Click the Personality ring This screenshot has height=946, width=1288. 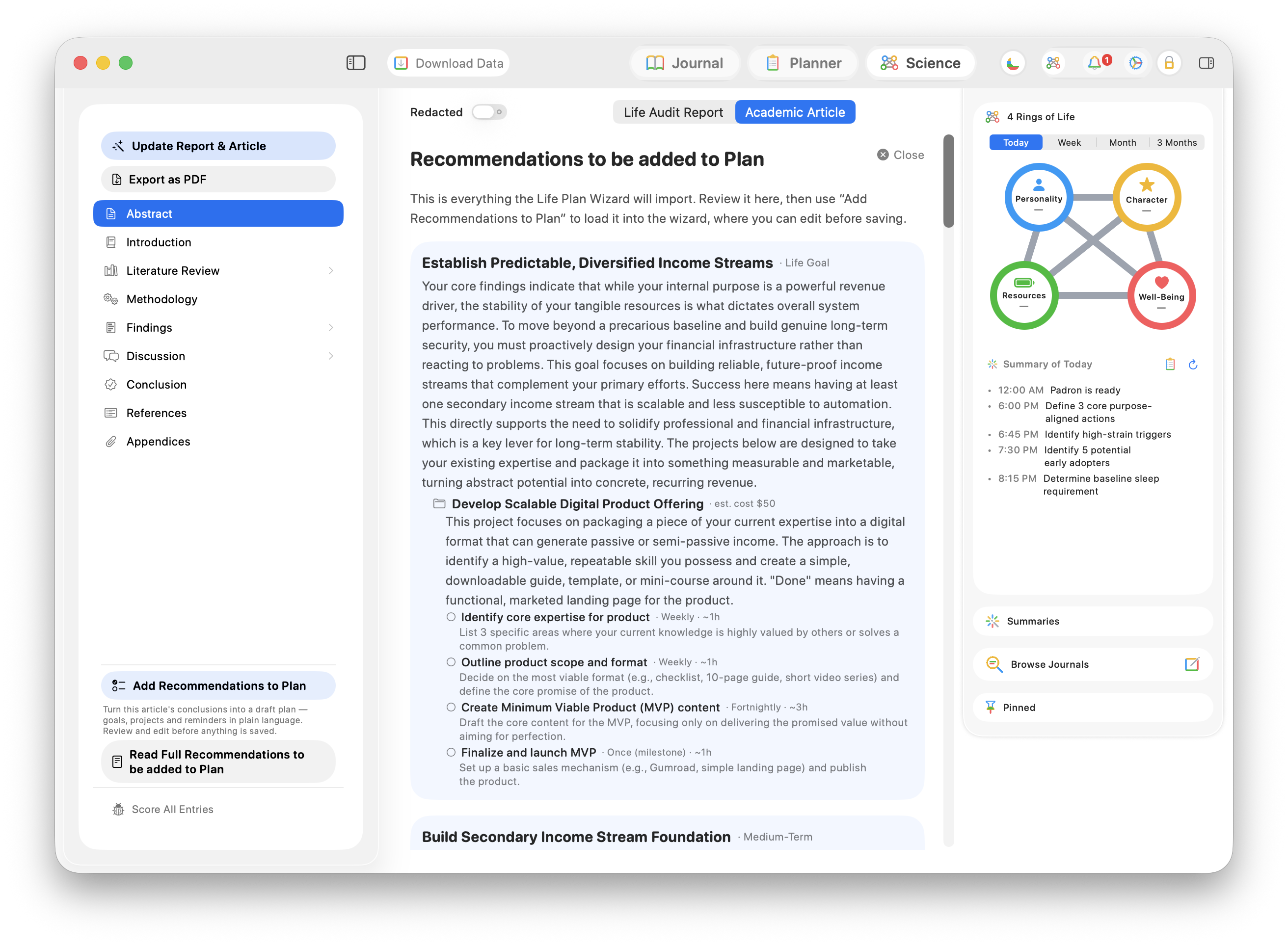tap(1038, 198)
